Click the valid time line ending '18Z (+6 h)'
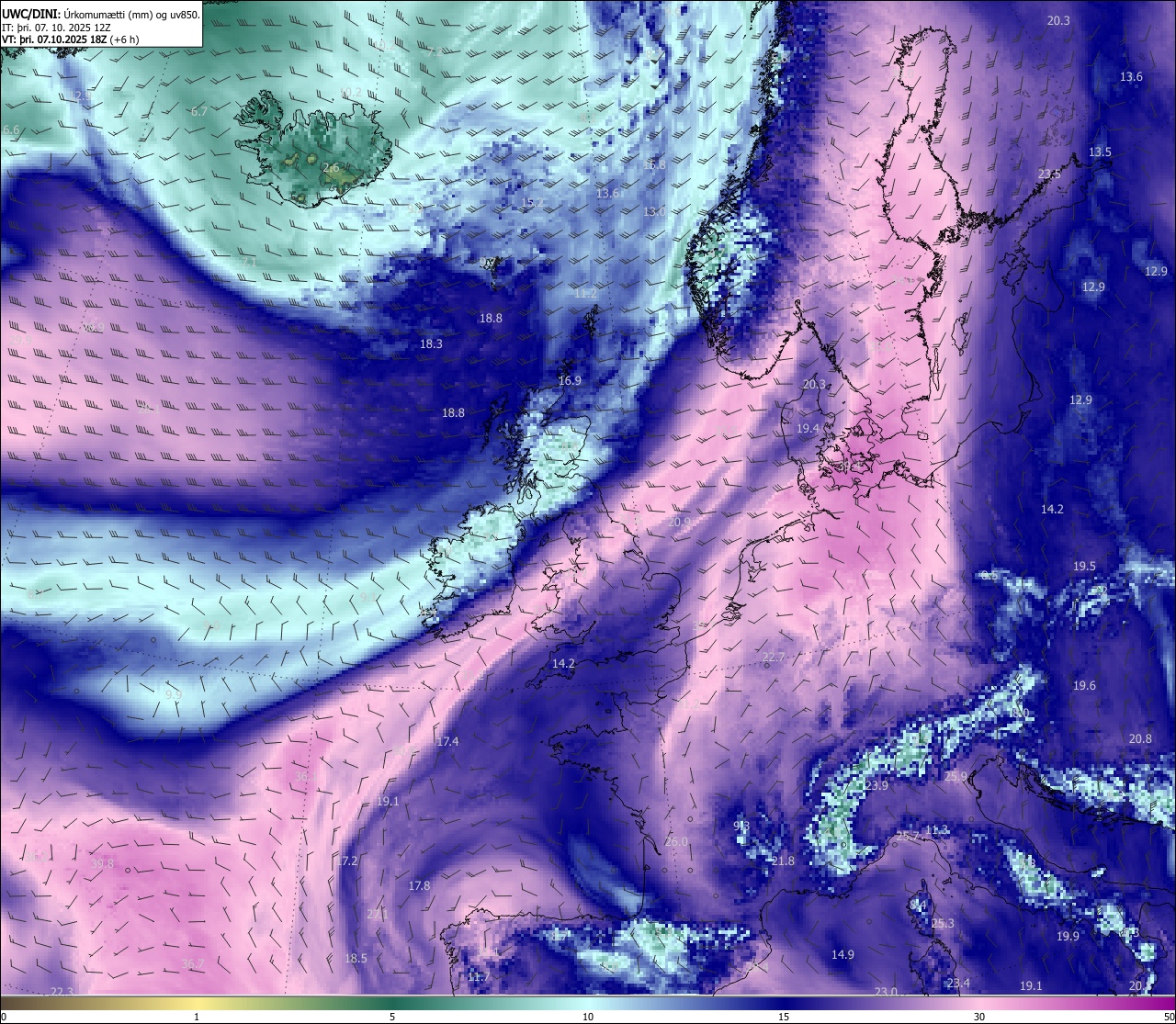This screenshot has height=1024, width=1176. [x=70, y=39]
